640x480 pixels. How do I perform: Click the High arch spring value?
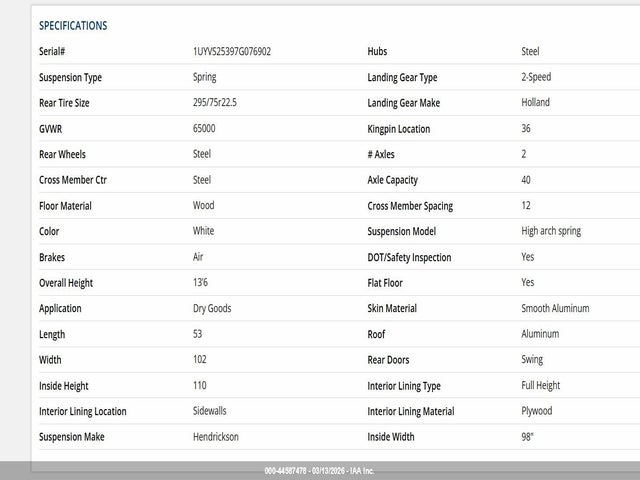click(x=551, y=231)
